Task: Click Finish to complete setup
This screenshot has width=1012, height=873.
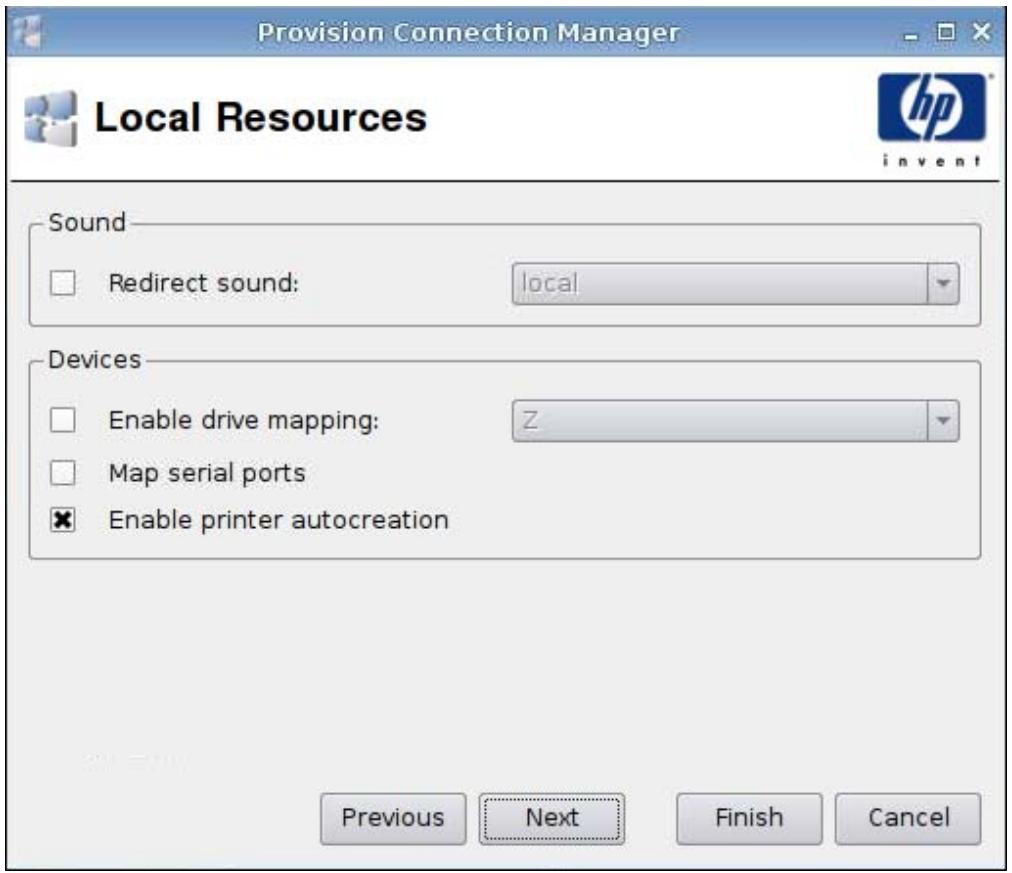Action: [749, 818]
